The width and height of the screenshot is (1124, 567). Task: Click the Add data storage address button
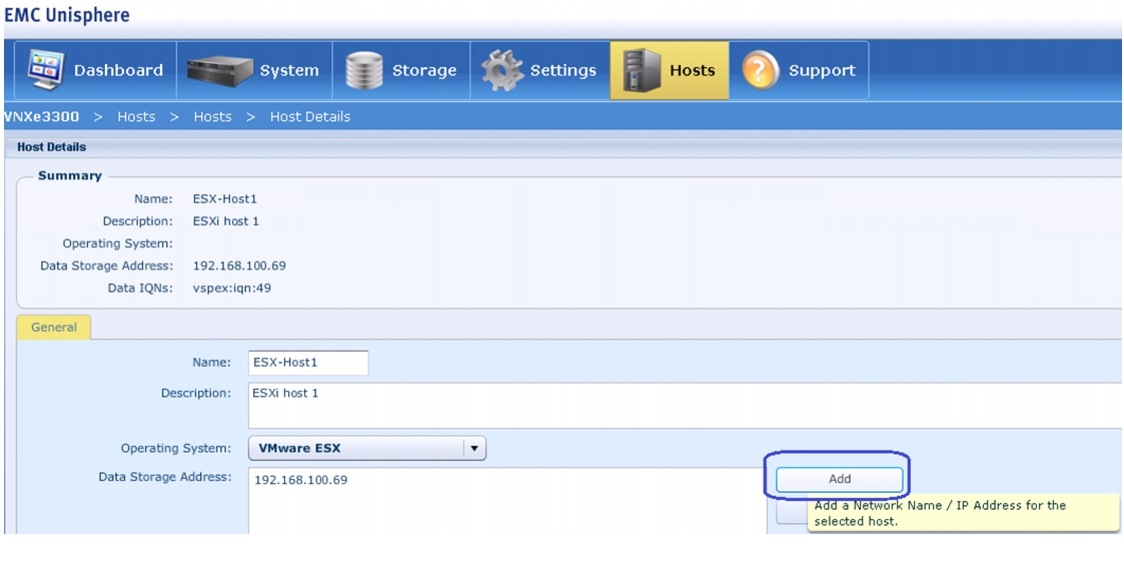point(839,479)
